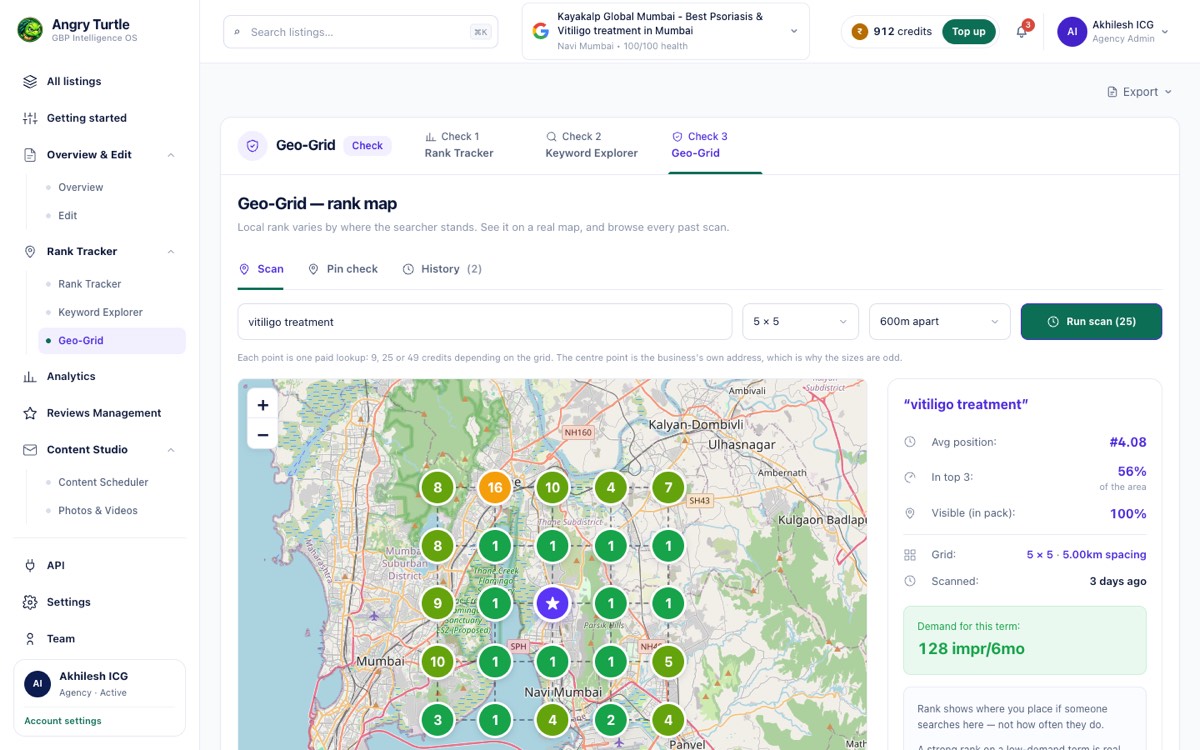Click the #4.08 average position value

pyautogui.click(x=1128, y=442)
